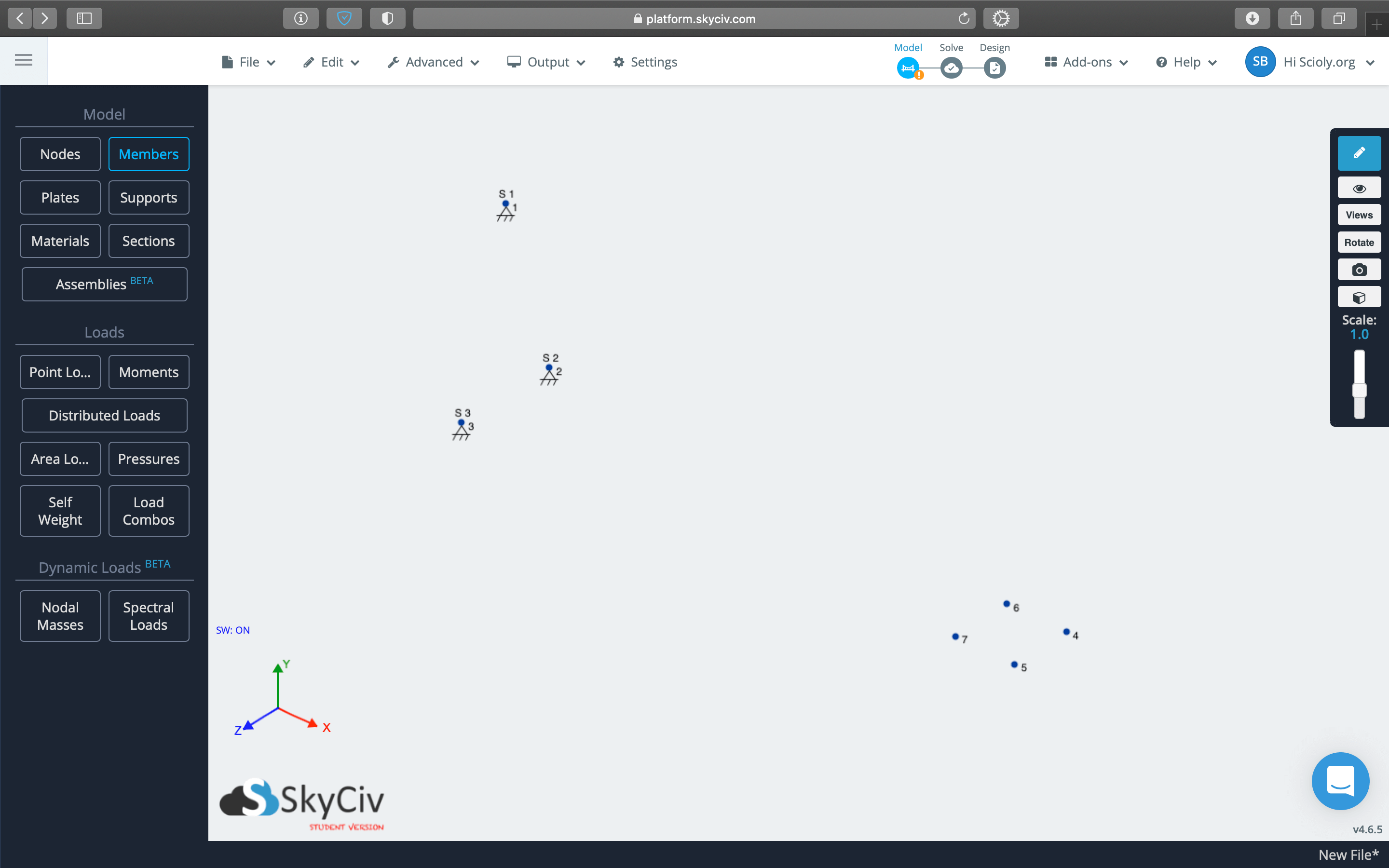Open a new browser tab
This screenshot has width=1389, height=868.
click(x=1377, y=25)
